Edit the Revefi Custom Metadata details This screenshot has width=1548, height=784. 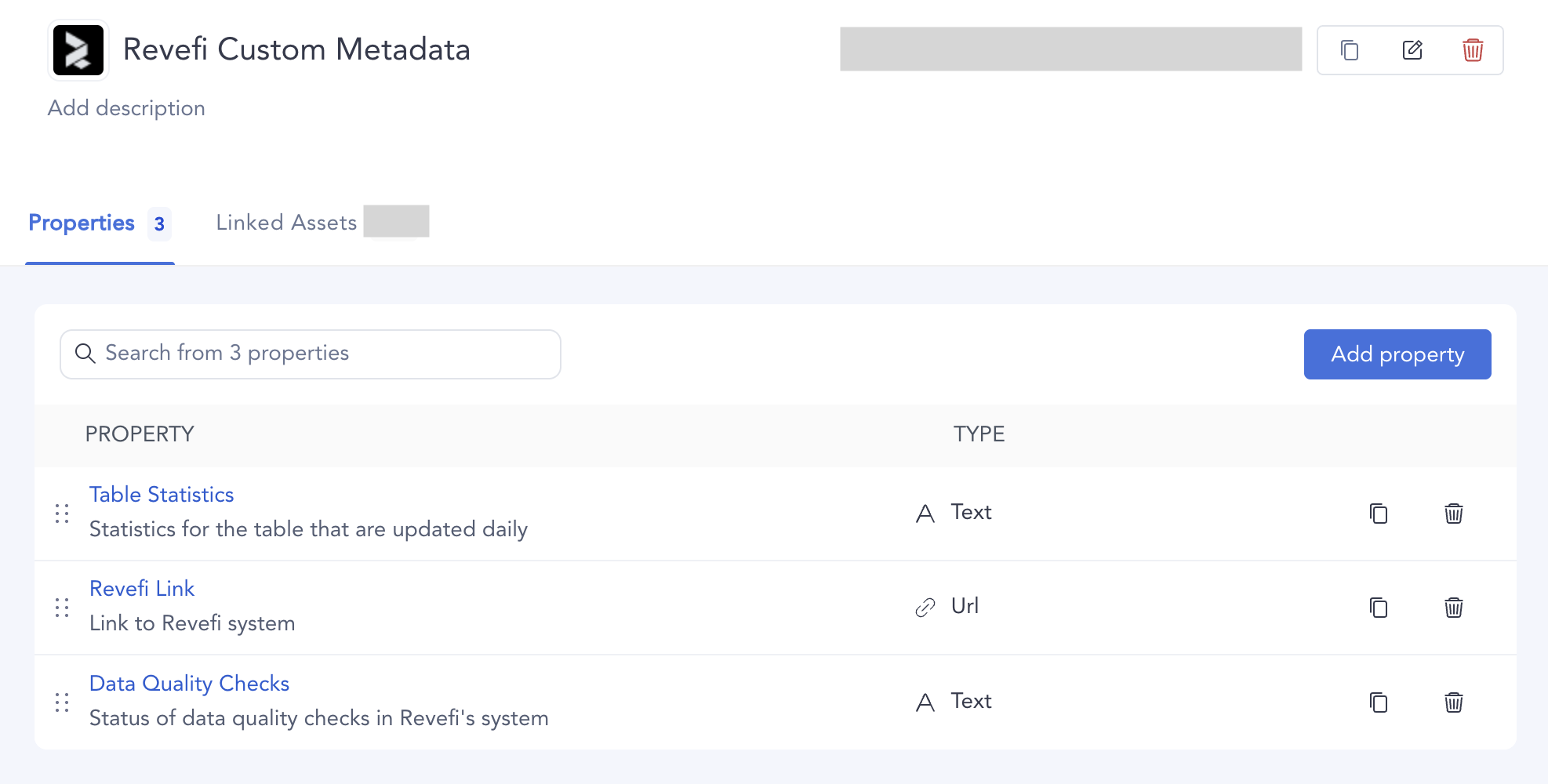click(1412, 50)
